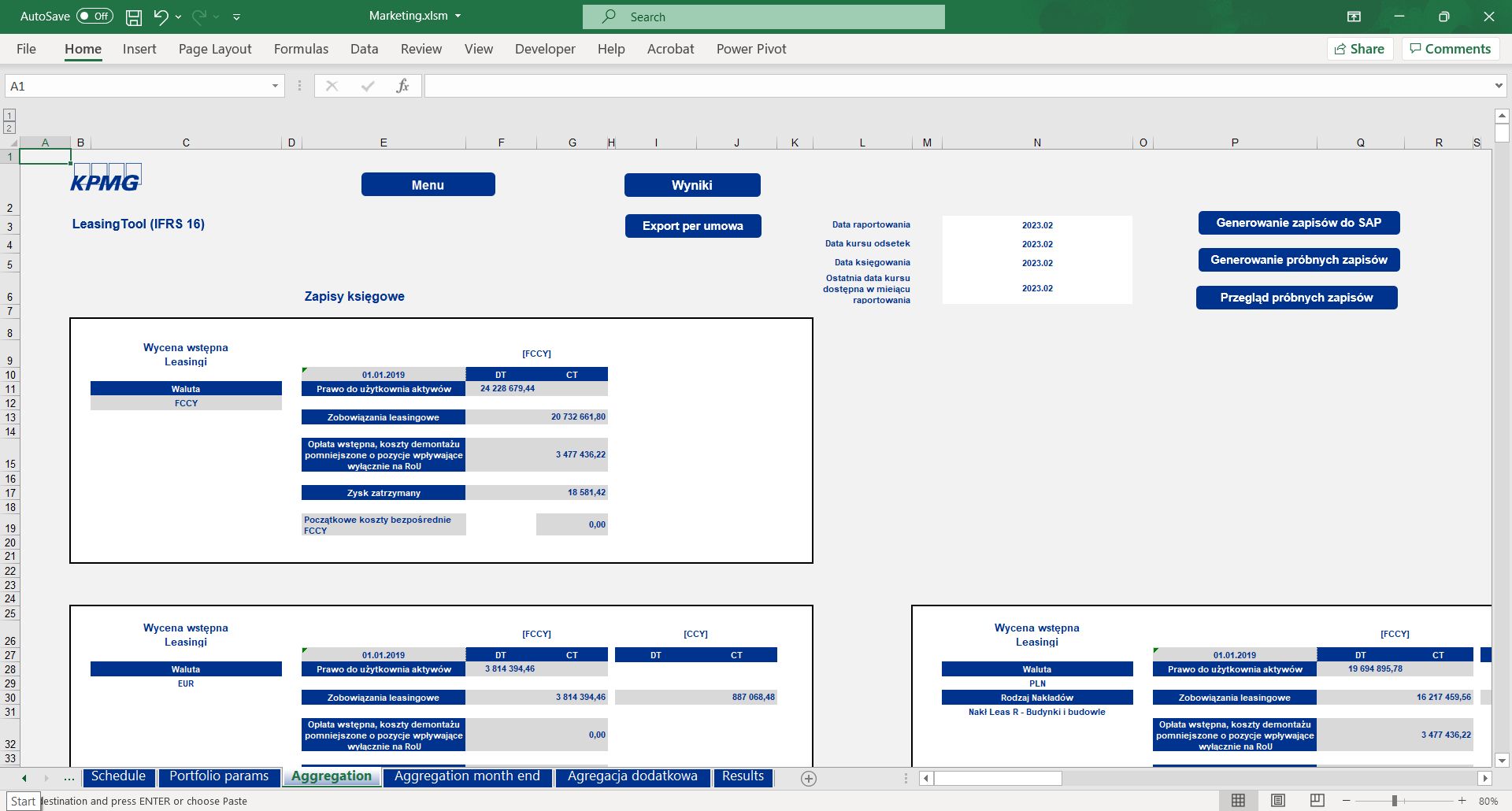Open the Name Box dropdown arrow
This screenshot has width=1512, height=811.
tap(275, 86)
